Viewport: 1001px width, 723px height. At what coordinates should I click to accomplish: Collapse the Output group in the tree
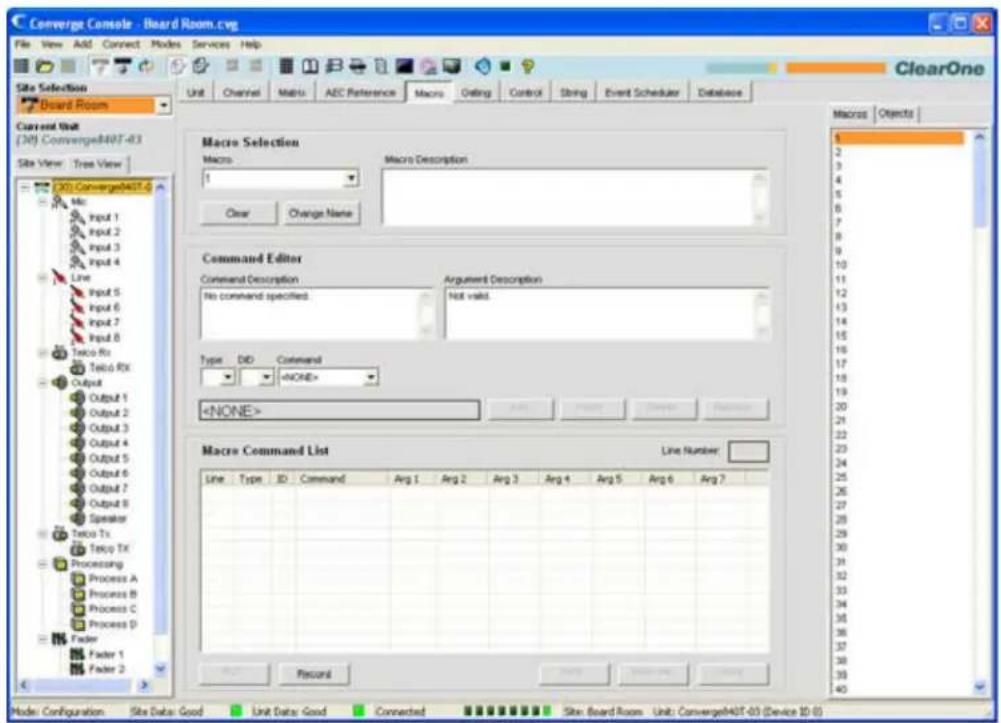pos(43,383)
